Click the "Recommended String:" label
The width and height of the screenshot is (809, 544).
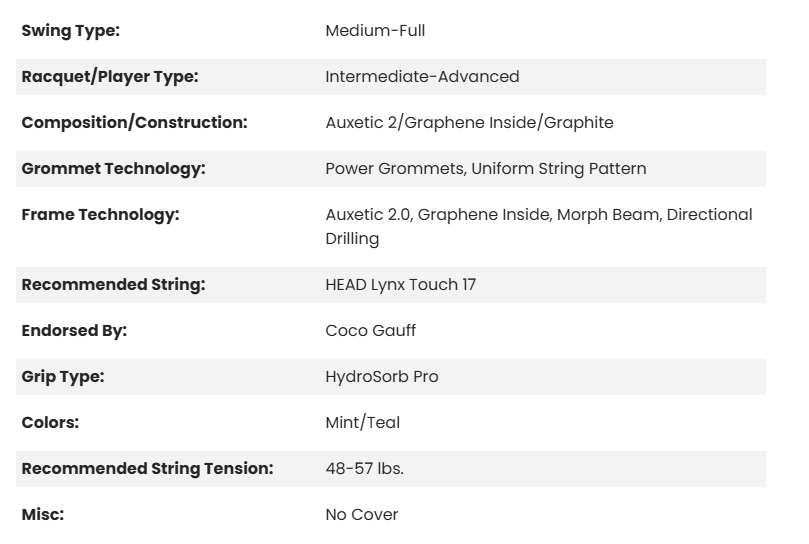click(x=113, y=285)
